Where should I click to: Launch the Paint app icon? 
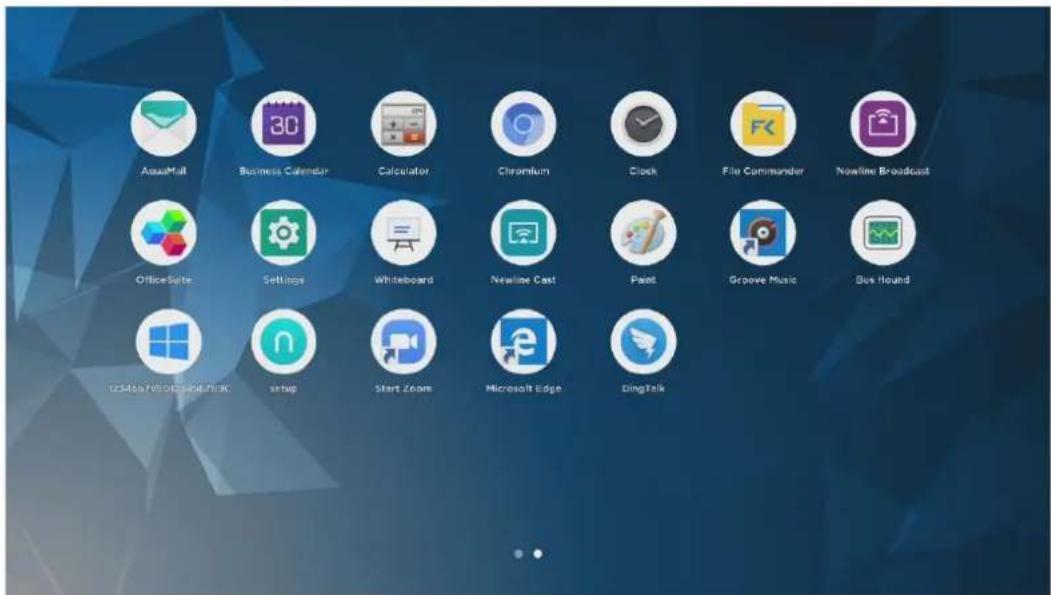point(643,233)
